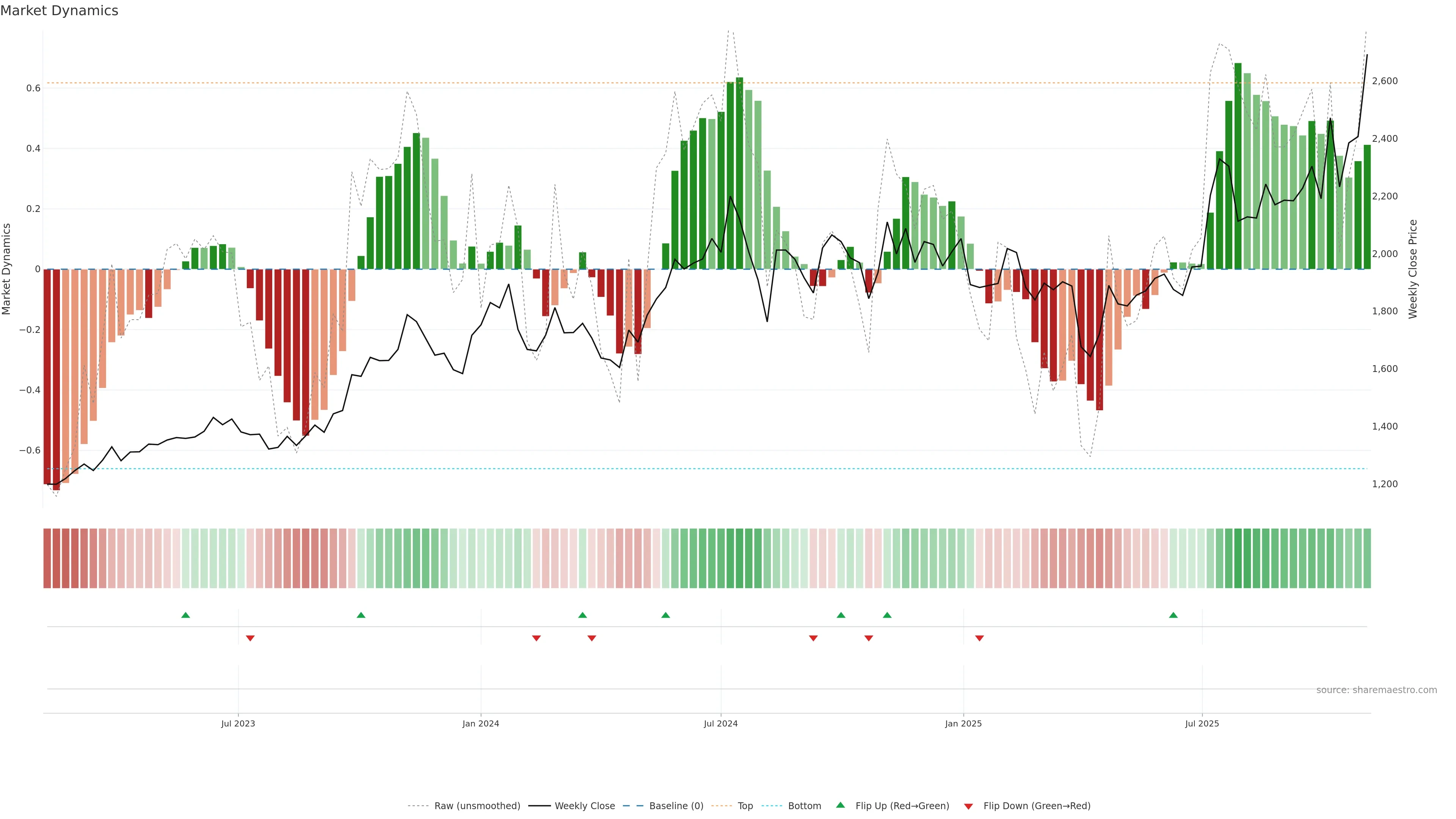Toggle the Weekly Close legend entry
The width and height of the screenshot is (1456, 819).
click(x=584, y=806)
